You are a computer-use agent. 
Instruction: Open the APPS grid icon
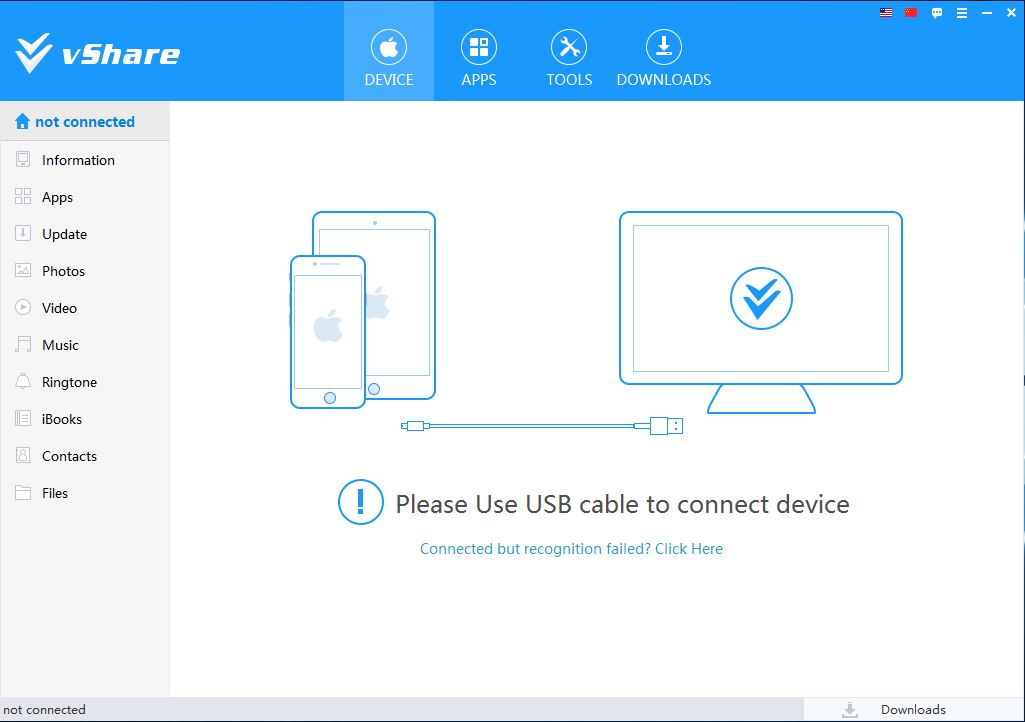pos(479,47)
